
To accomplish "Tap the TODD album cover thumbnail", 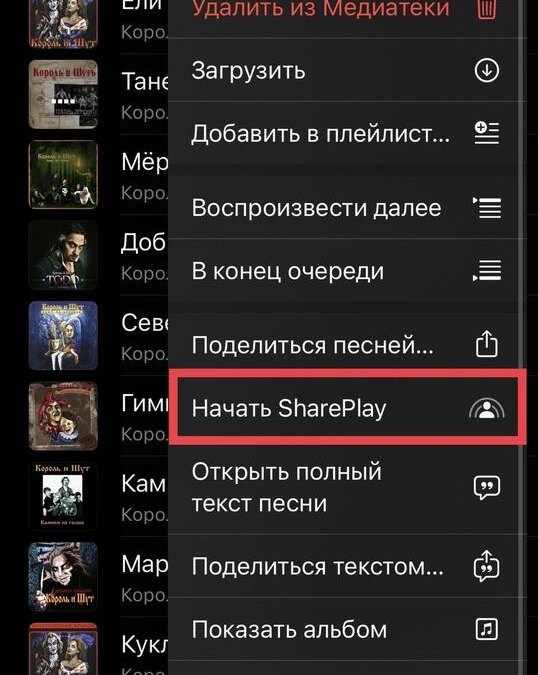I will [63, 255].
